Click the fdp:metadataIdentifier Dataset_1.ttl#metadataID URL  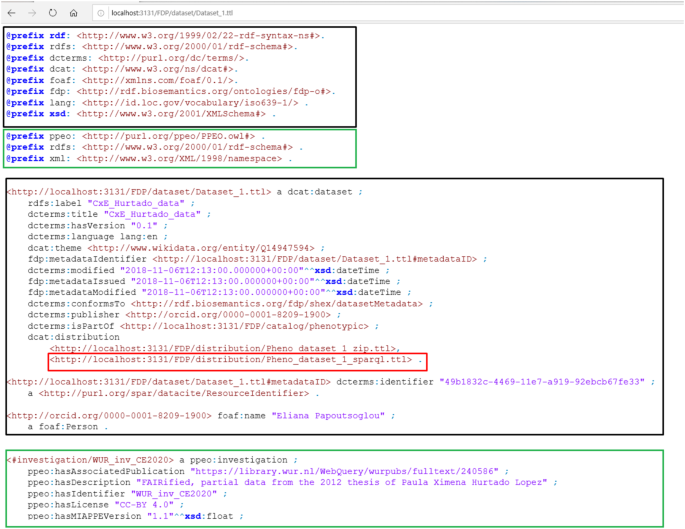coord(315,259)
